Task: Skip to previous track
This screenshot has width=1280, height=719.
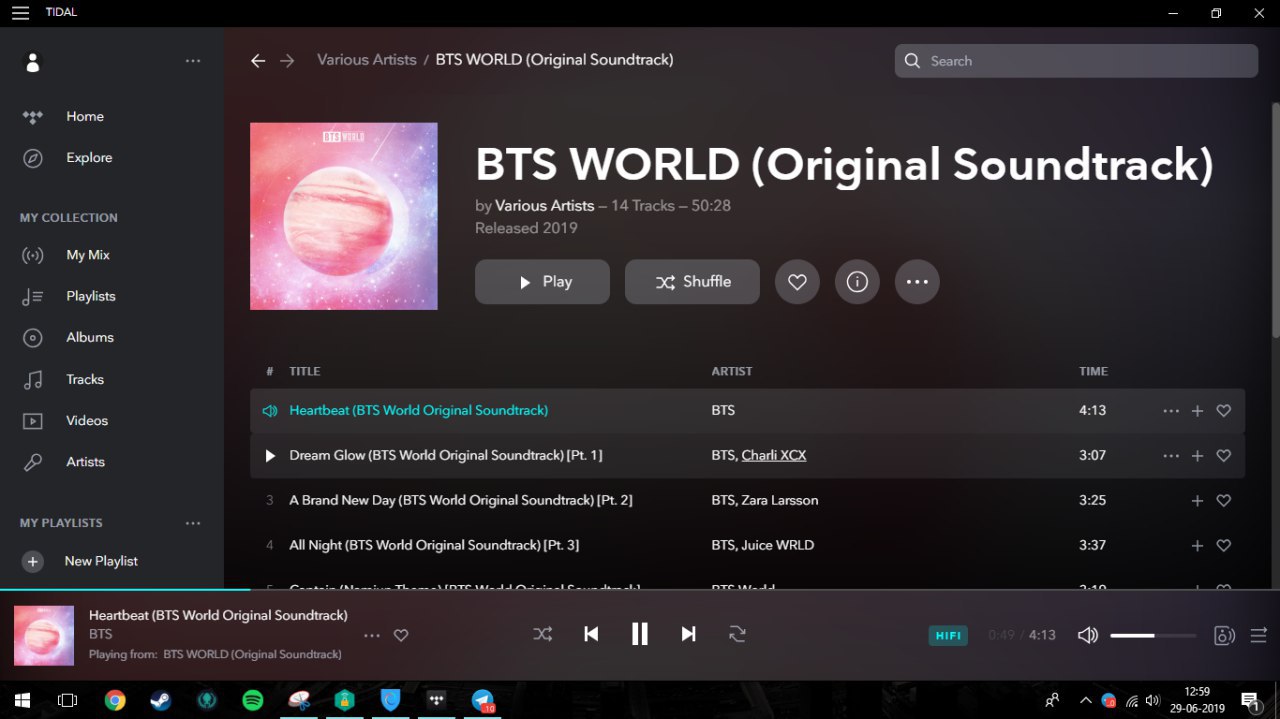Action: (591, 634)
